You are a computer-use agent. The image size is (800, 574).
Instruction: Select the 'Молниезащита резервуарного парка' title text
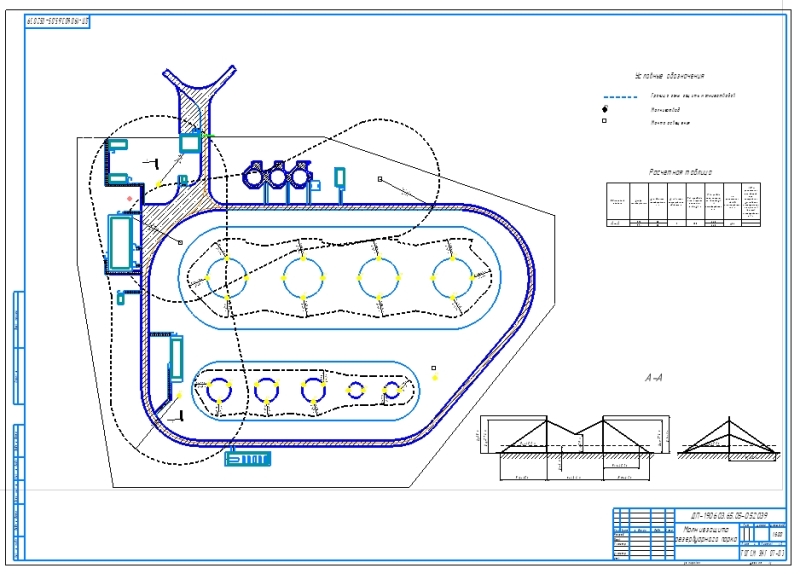click(x=706, y=535)
